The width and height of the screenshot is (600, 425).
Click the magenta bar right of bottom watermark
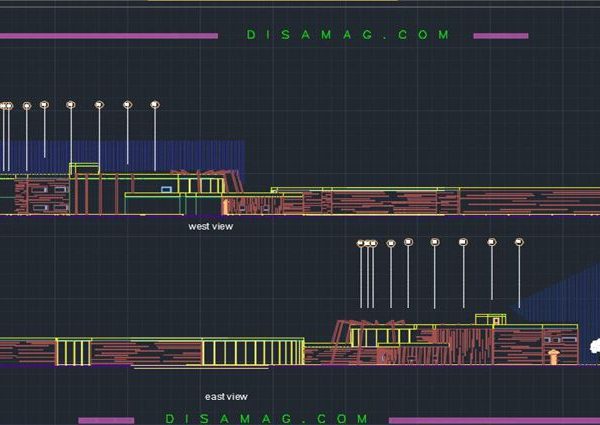pos(494,420)
